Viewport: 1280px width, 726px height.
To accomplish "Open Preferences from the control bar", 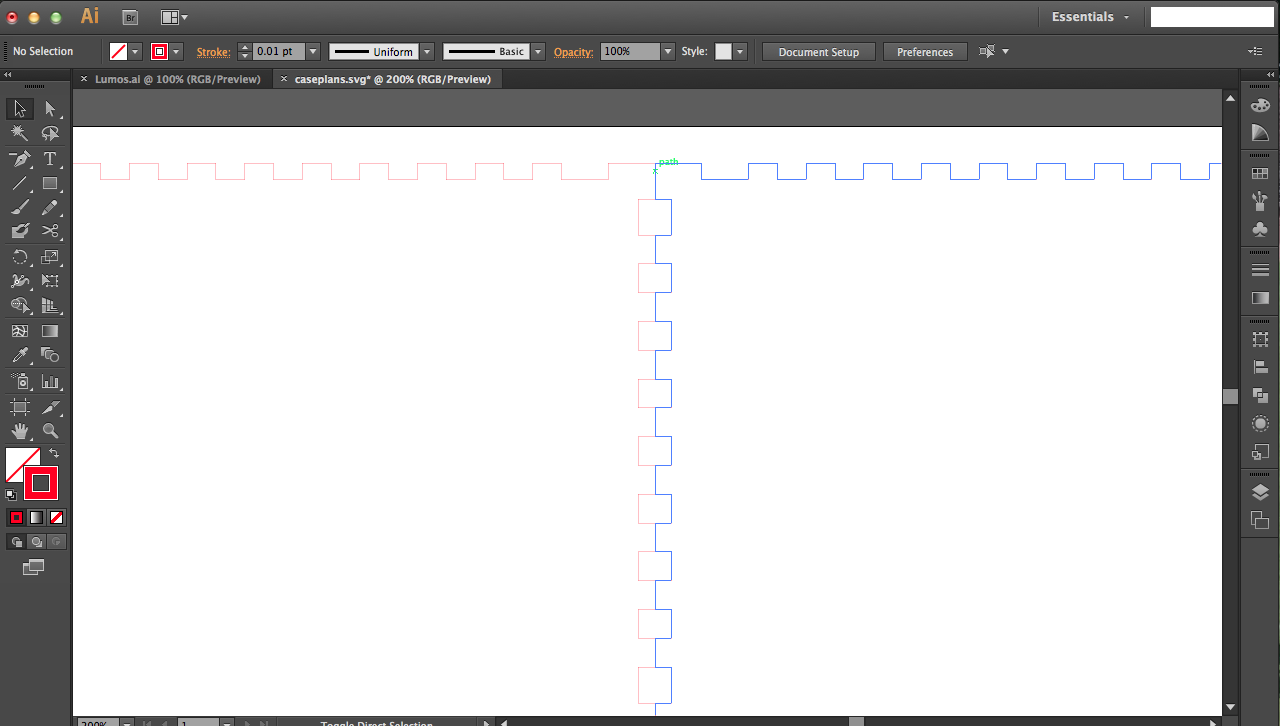I will click(925, 52).
